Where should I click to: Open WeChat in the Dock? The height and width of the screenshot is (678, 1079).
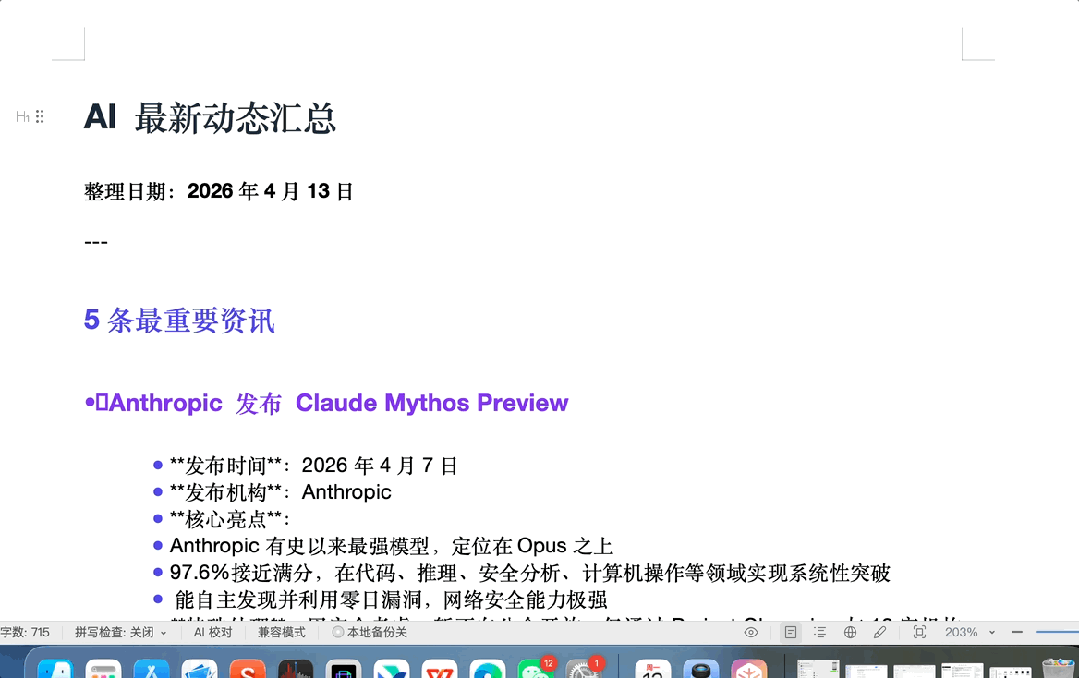pyautogui.click(x=536, y=669)
